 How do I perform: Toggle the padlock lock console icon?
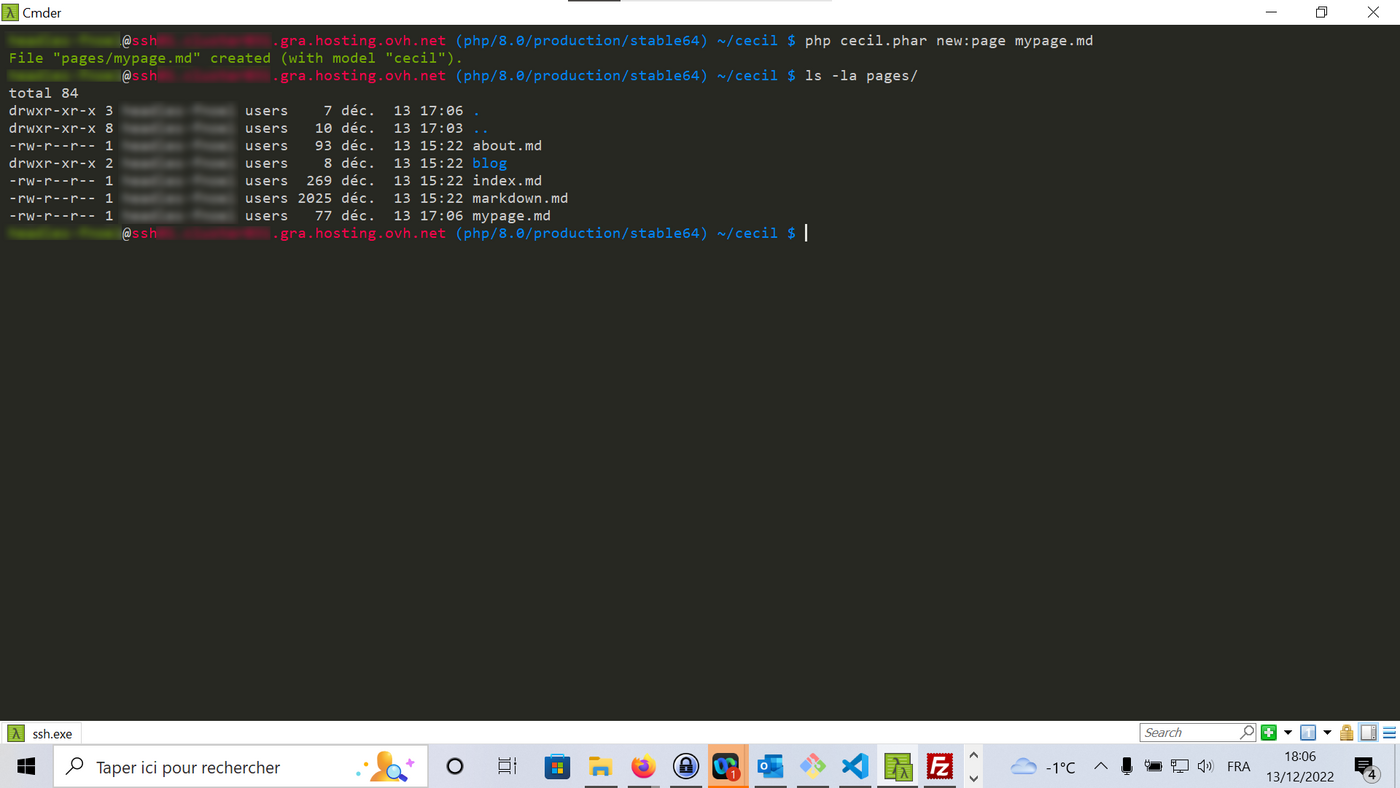pos(1347,733)
